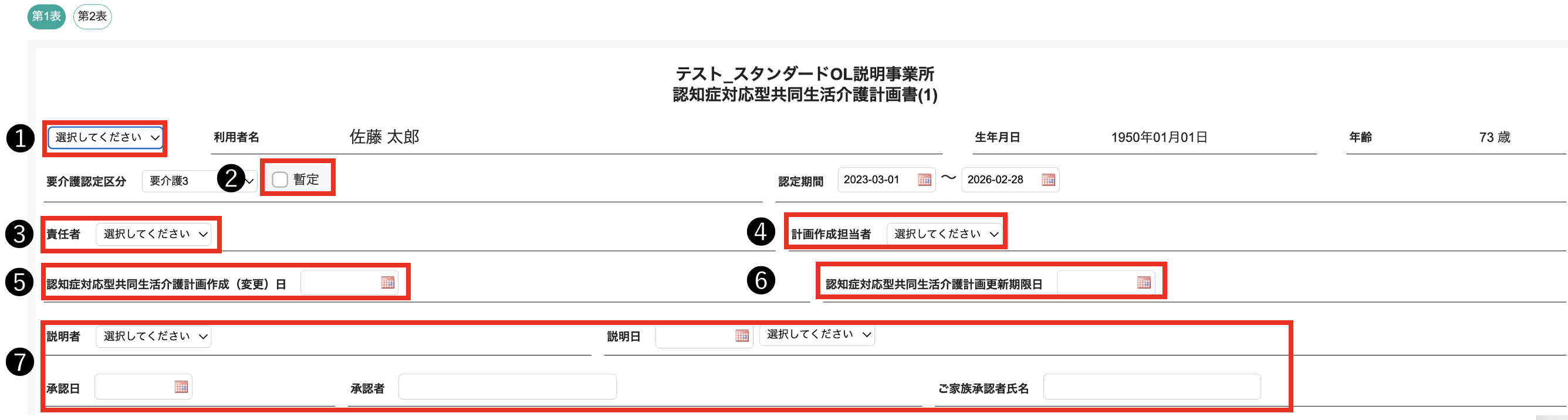1568x420 pixels.
Task: Click the 承認者 text field
Action: (x=507, y=387)
